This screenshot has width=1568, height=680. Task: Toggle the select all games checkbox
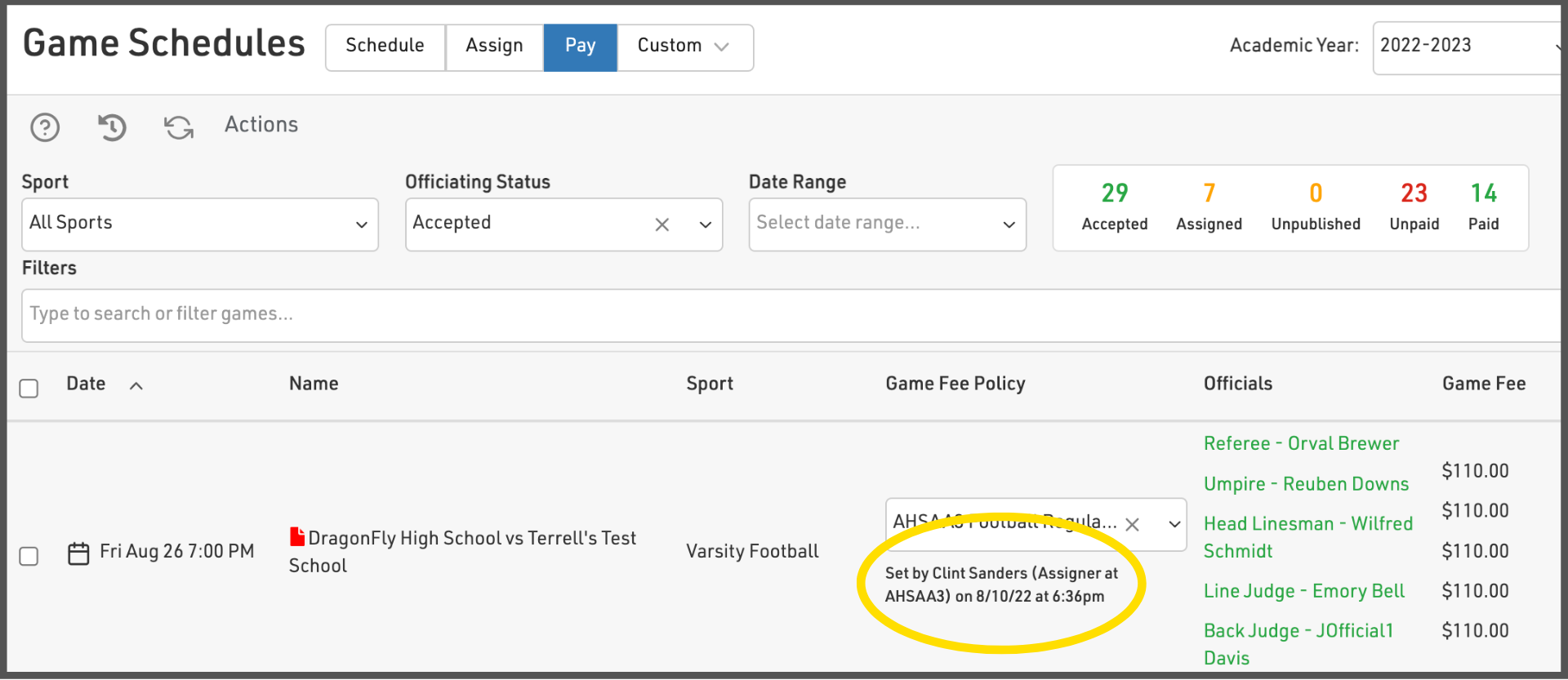[x=29, y=388]
